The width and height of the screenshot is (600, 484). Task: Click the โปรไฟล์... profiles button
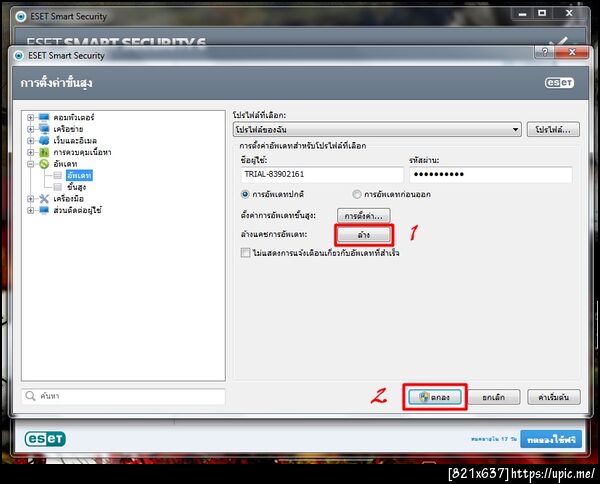(553, 130)
